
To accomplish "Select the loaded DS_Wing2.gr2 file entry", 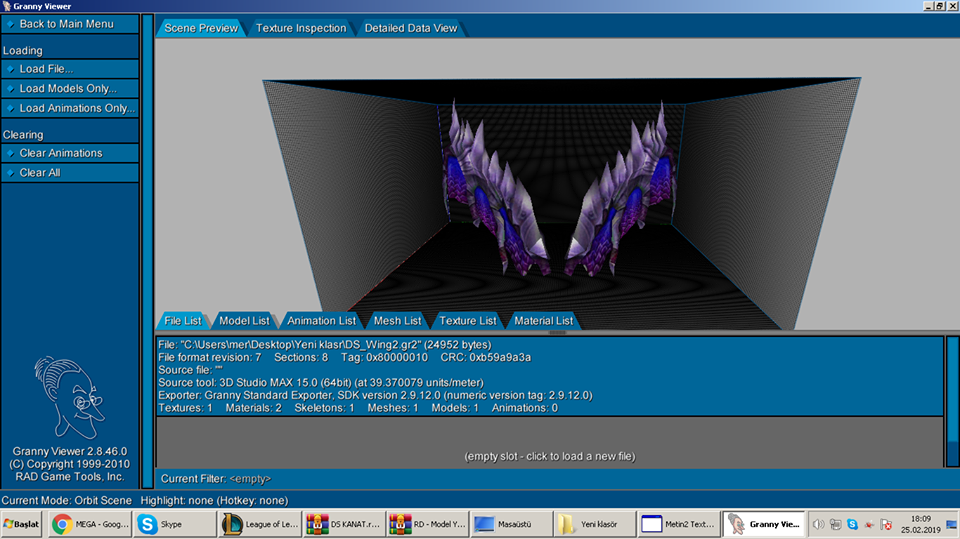I will 550,376.
